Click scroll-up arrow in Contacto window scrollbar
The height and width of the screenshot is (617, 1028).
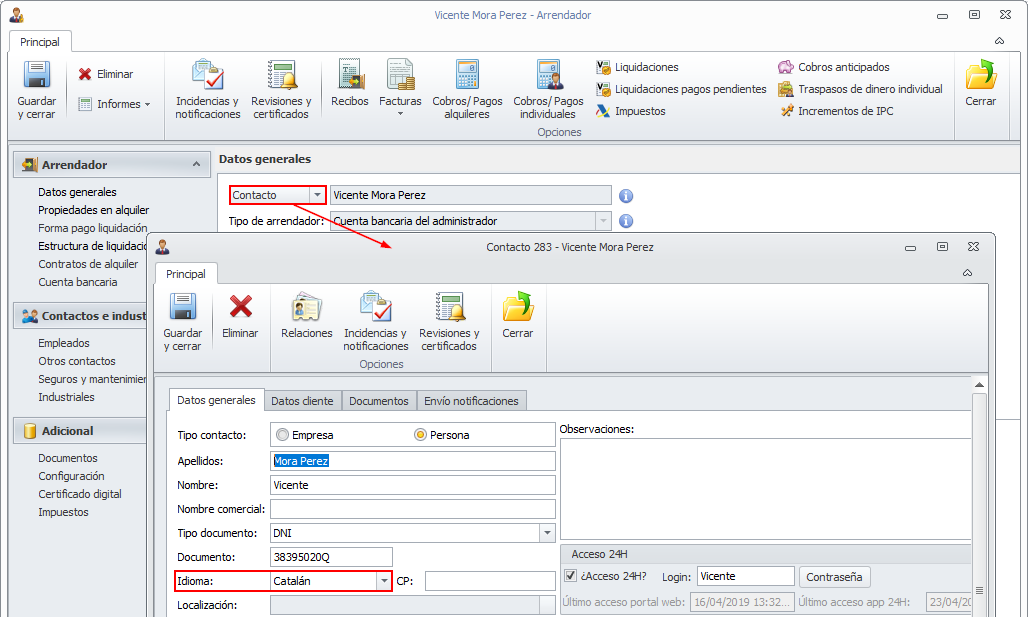979,385
